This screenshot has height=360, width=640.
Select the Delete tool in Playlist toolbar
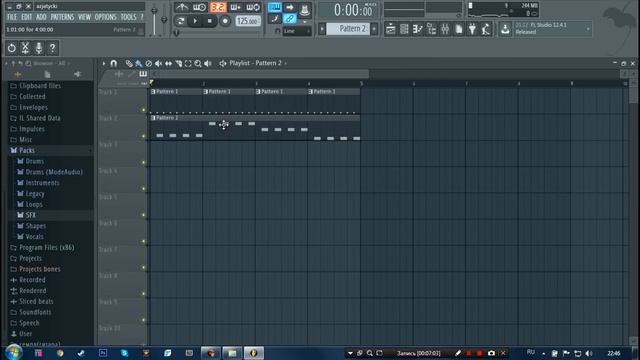[149, 63]
